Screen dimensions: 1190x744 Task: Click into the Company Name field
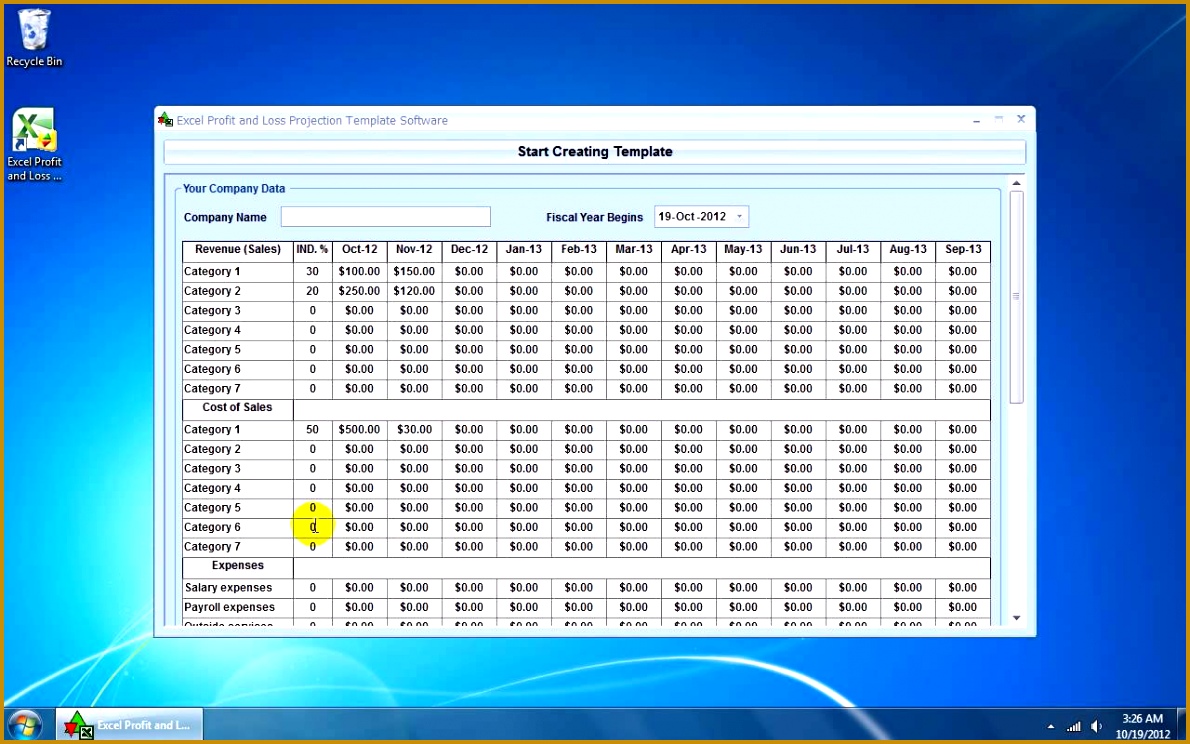(386, 216)
